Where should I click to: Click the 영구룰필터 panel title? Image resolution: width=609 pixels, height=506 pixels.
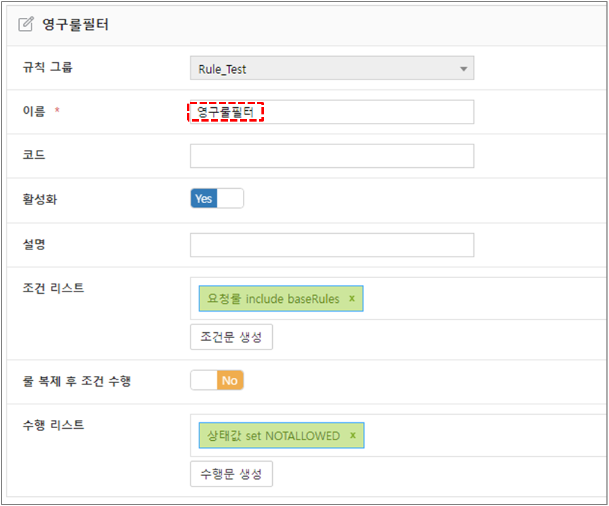(x=75, y=24)
